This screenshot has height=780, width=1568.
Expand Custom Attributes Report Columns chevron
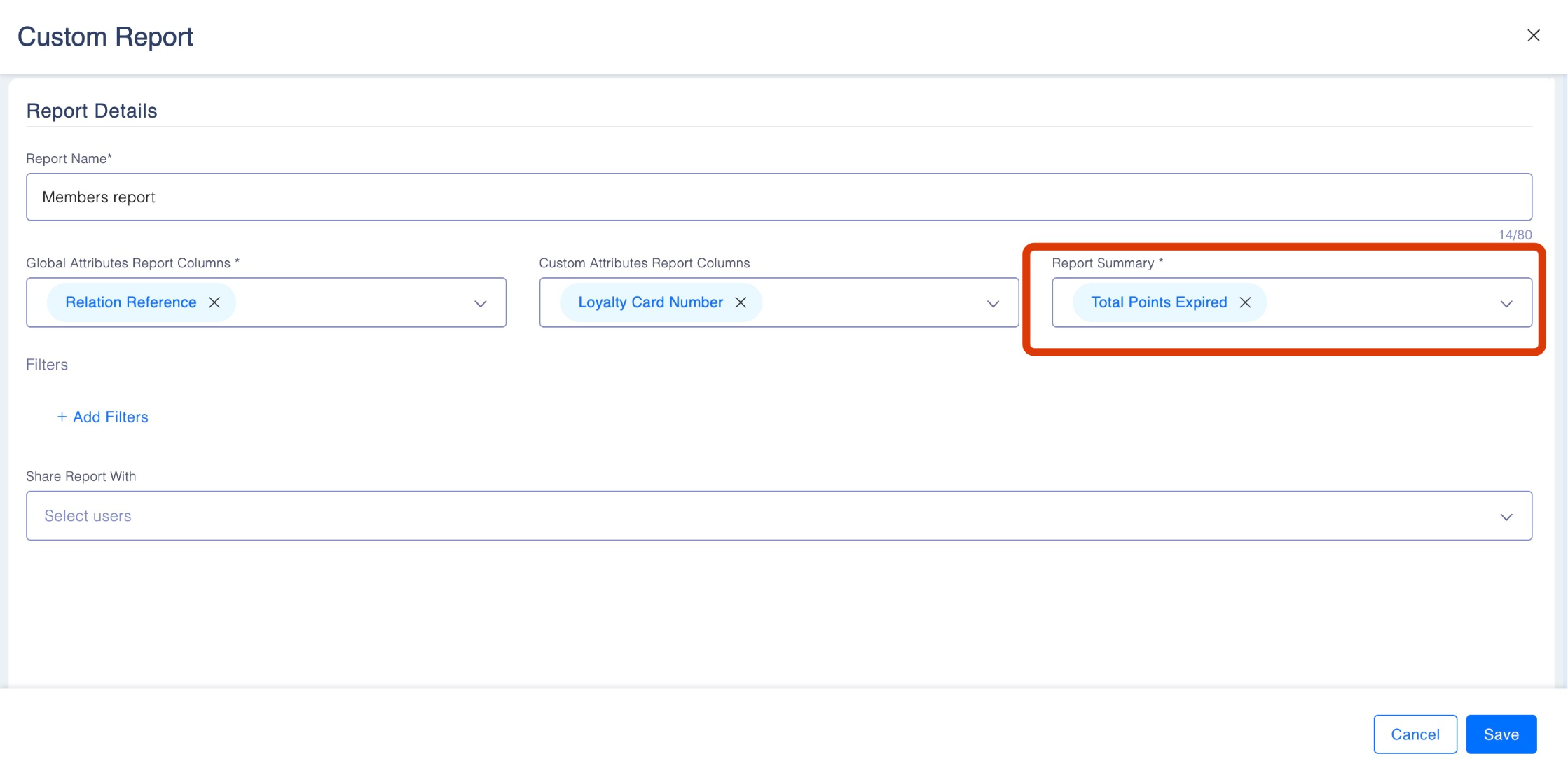pos(993,304)
